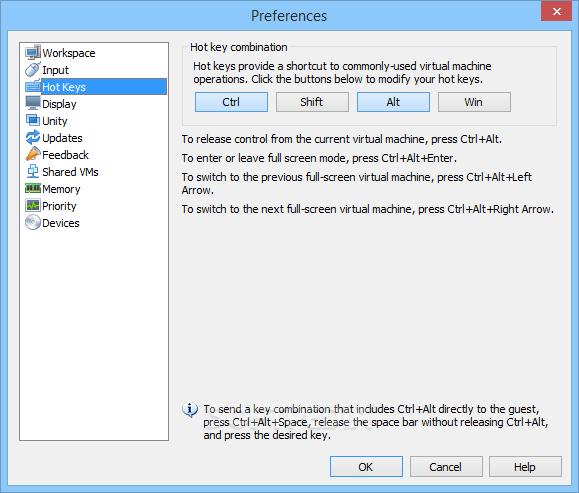Select Input in the preferences list

coord(55,70)
